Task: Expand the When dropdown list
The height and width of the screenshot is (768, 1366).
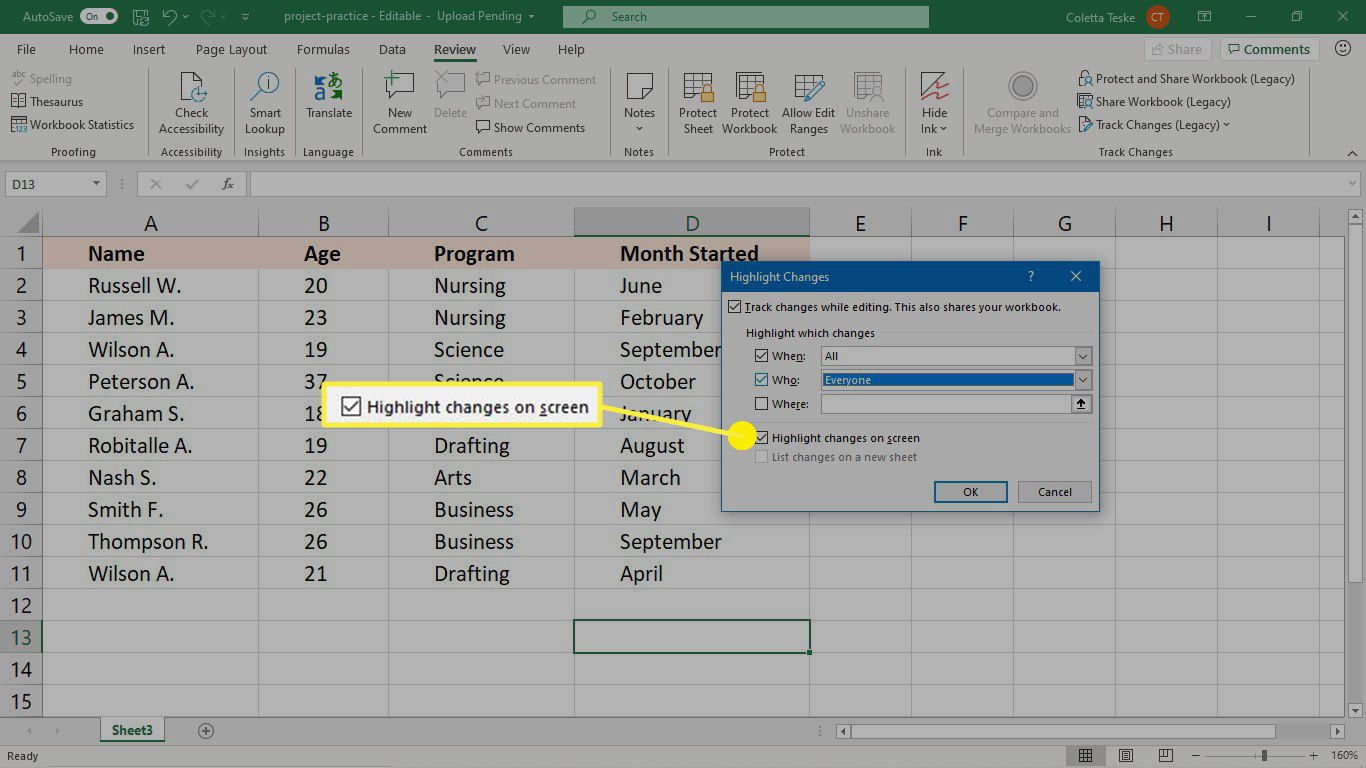Action: [1083, 356]
